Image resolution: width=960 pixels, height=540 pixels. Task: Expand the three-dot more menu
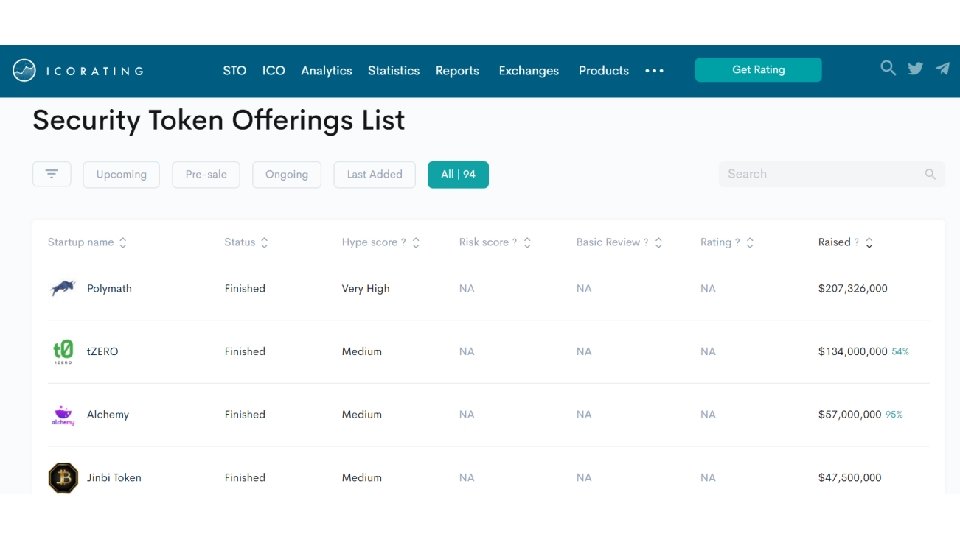[654, 71]
